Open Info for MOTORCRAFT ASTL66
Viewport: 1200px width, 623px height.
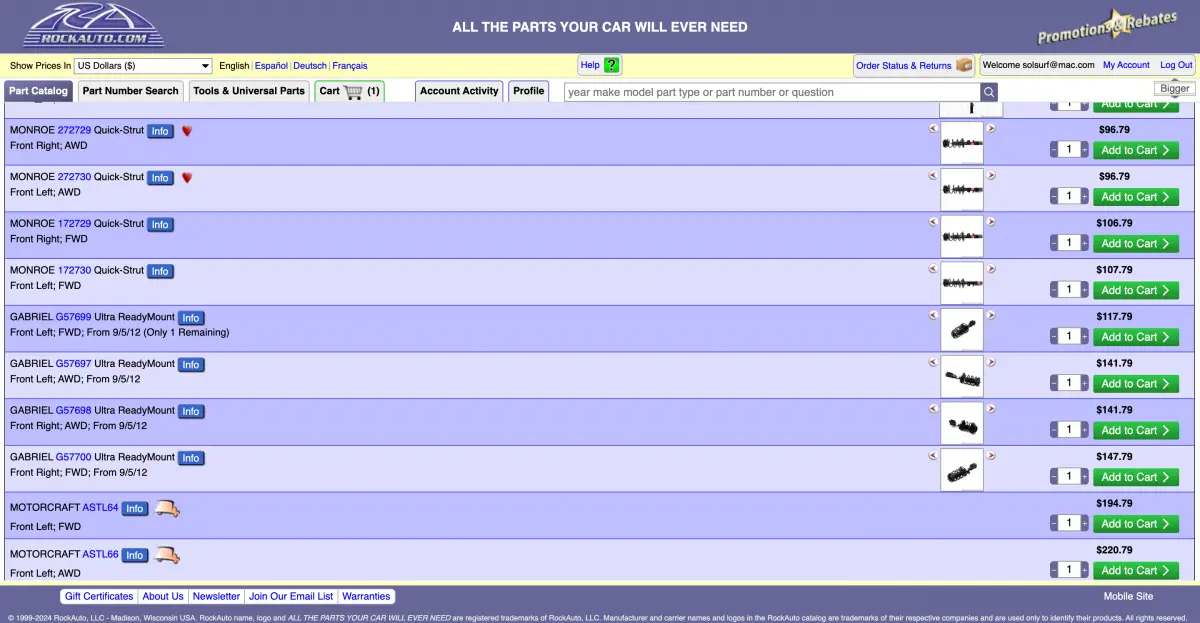point(135,555)
